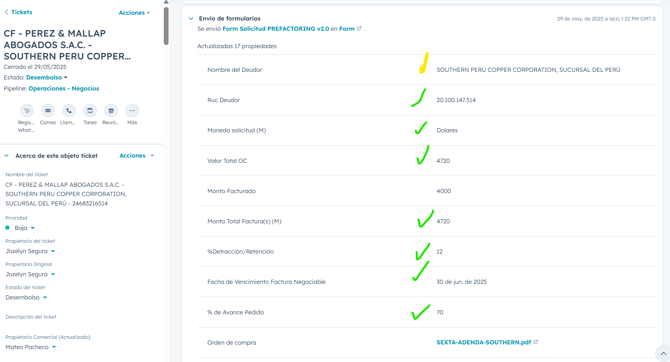The height and width of the screenshot is (362, 670).
Task: Click Nombre del Deudor label
Action: pos(235,70)
